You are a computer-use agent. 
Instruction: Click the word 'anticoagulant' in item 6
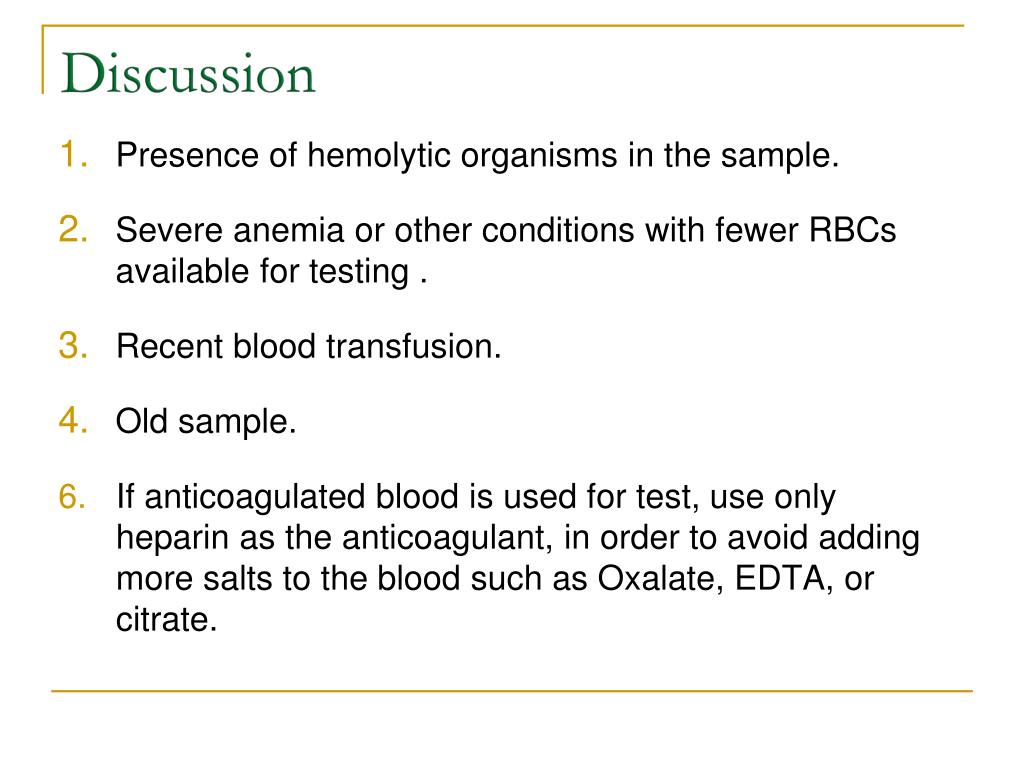[x=443, y=539]
